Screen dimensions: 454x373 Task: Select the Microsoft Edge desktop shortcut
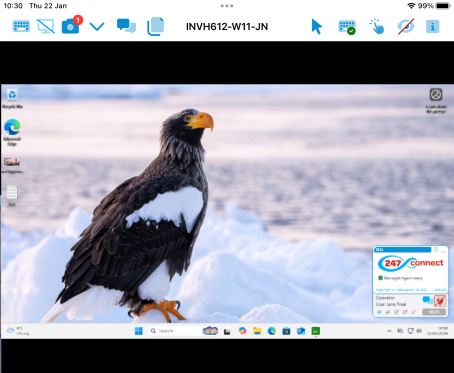pos(12,132)
